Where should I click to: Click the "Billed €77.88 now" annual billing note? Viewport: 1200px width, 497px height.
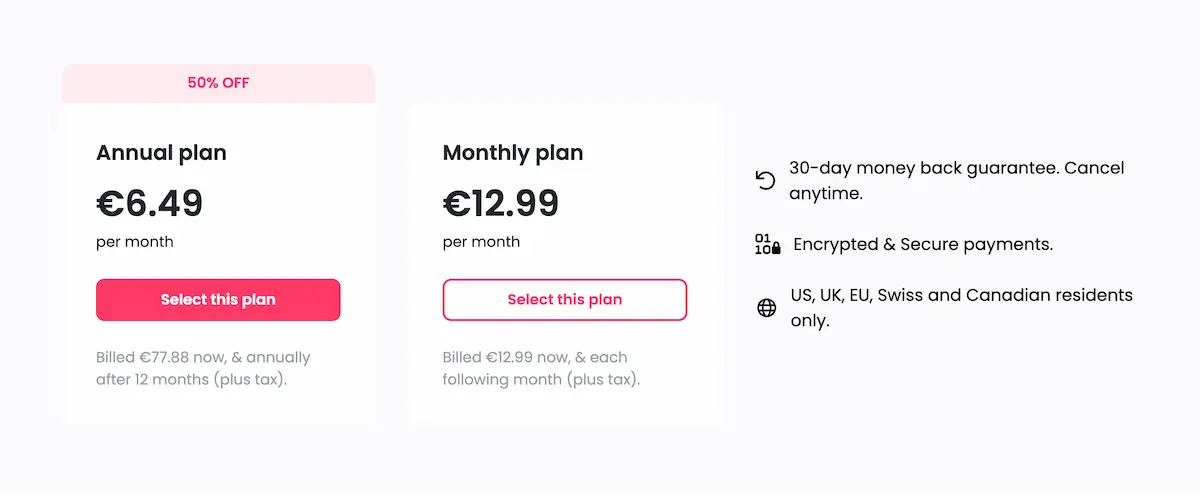tap(203, 368)
